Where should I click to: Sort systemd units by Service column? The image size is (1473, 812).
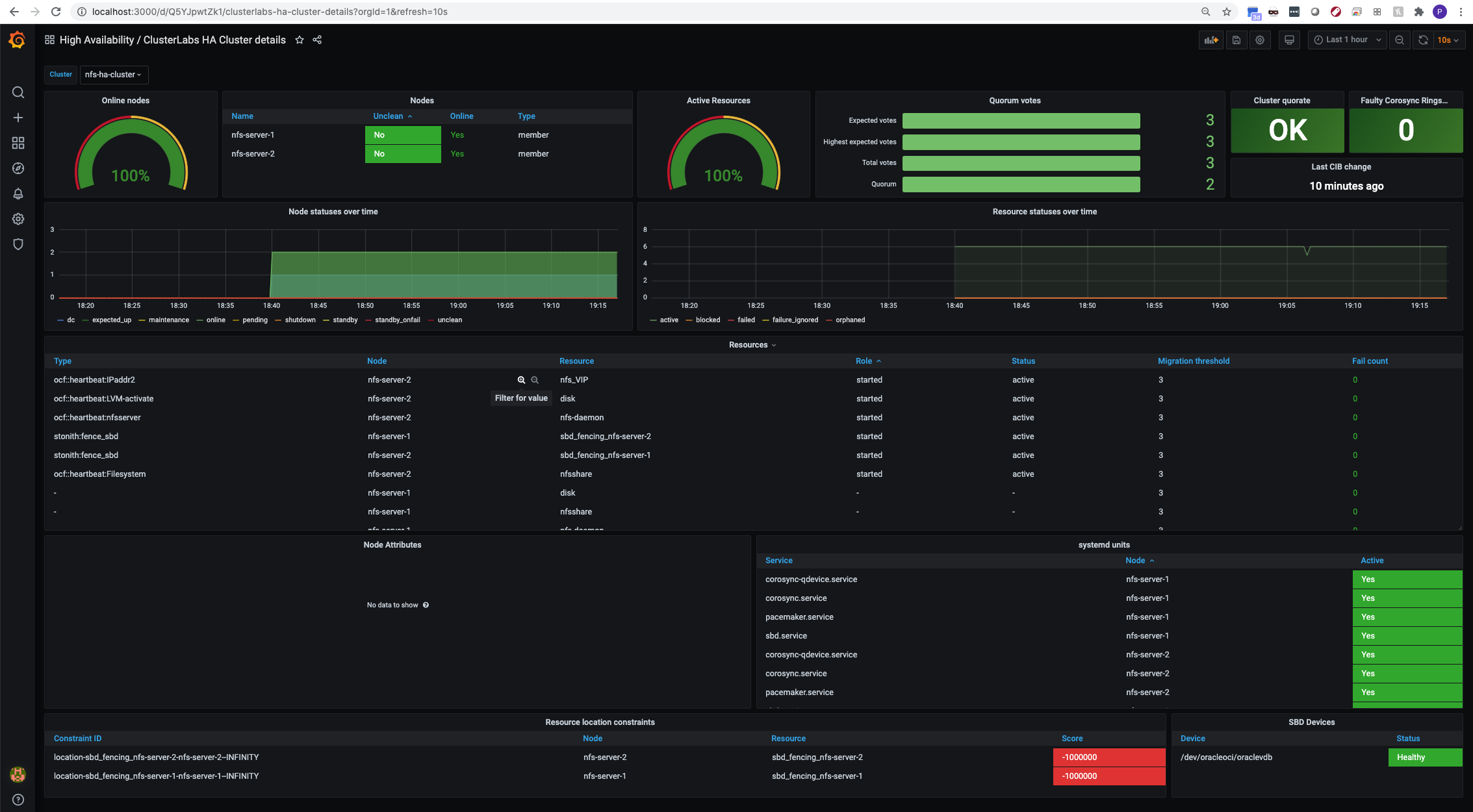[778, 561]
